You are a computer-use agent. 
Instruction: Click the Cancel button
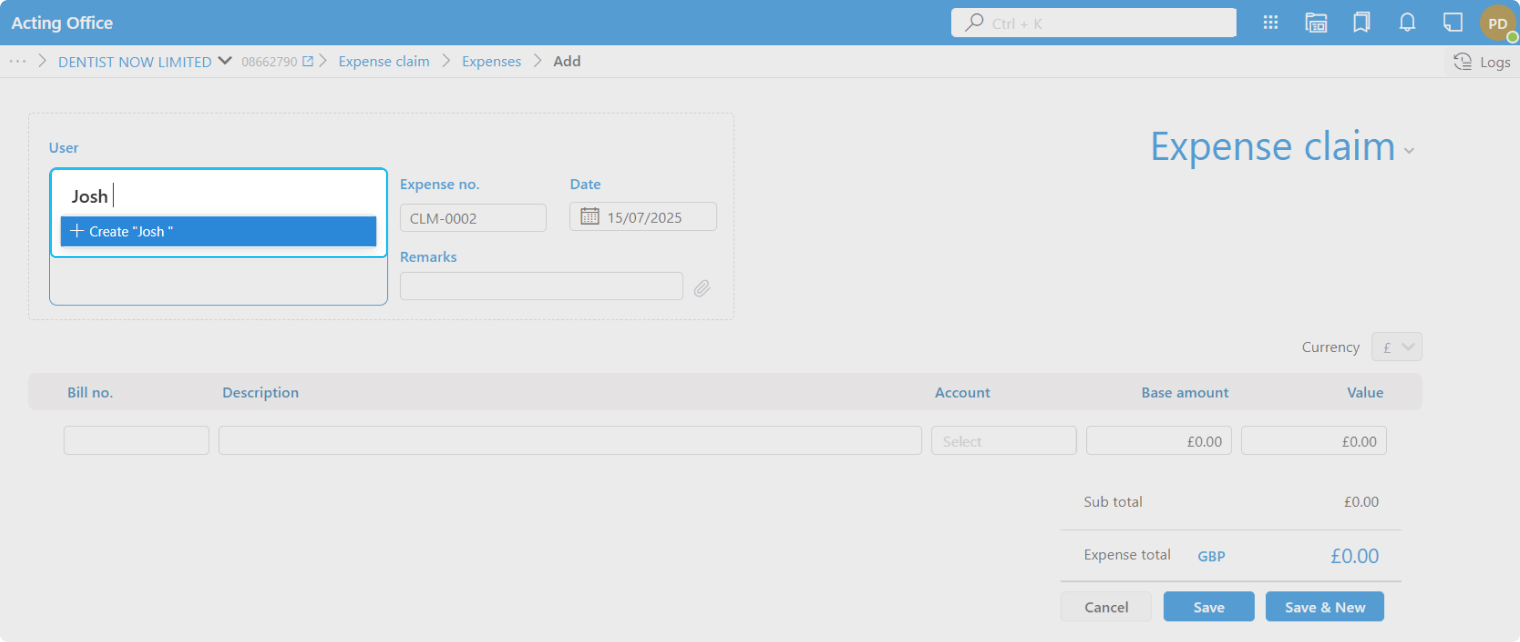pos(1106,607)
